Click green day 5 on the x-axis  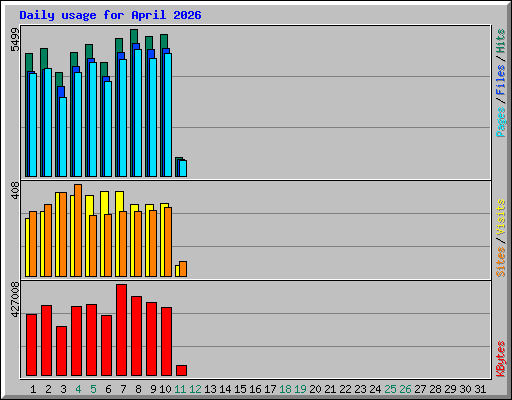(x=93, y=389)
